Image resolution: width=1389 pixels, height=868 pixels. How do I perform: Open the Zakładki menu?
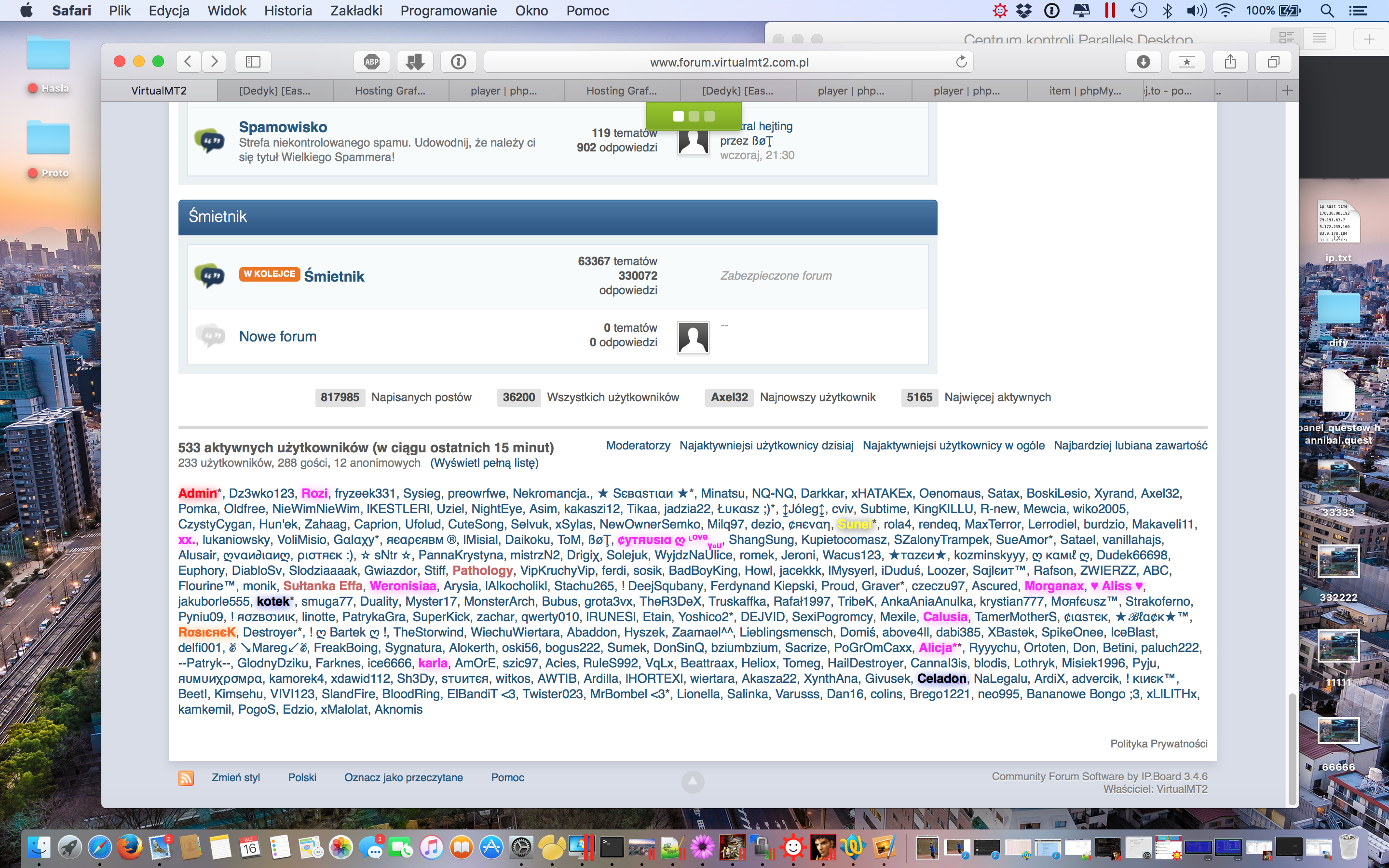pos(356,10)
